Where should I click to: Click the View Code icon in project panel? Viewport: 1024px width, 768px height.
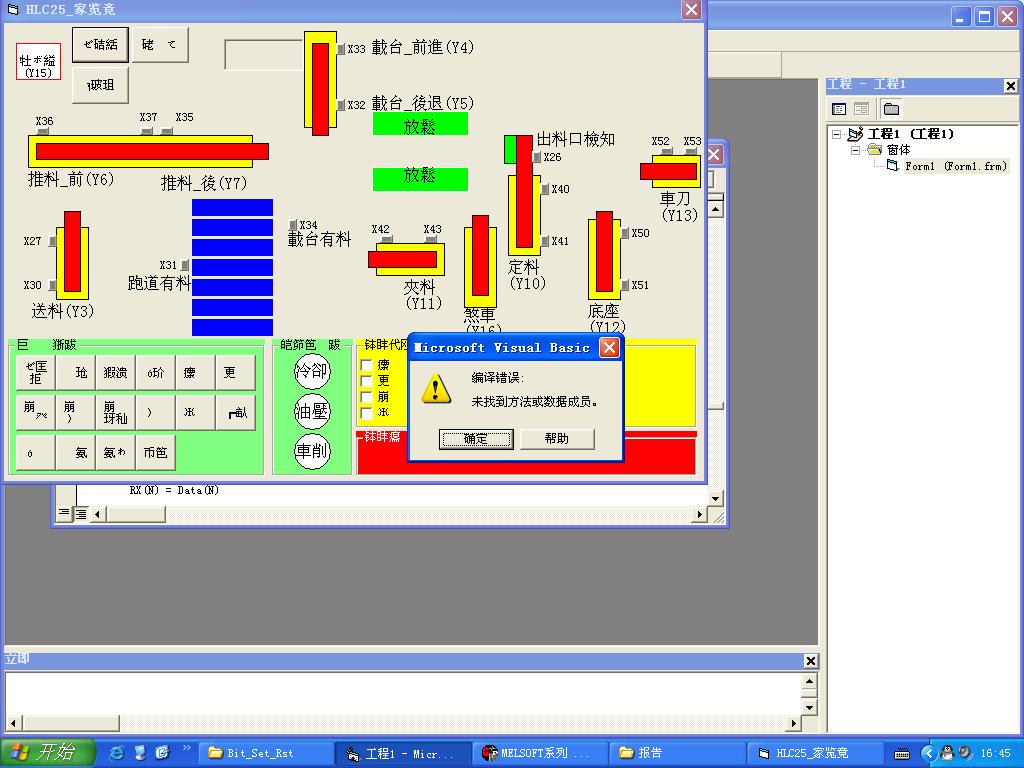point(839,109)
